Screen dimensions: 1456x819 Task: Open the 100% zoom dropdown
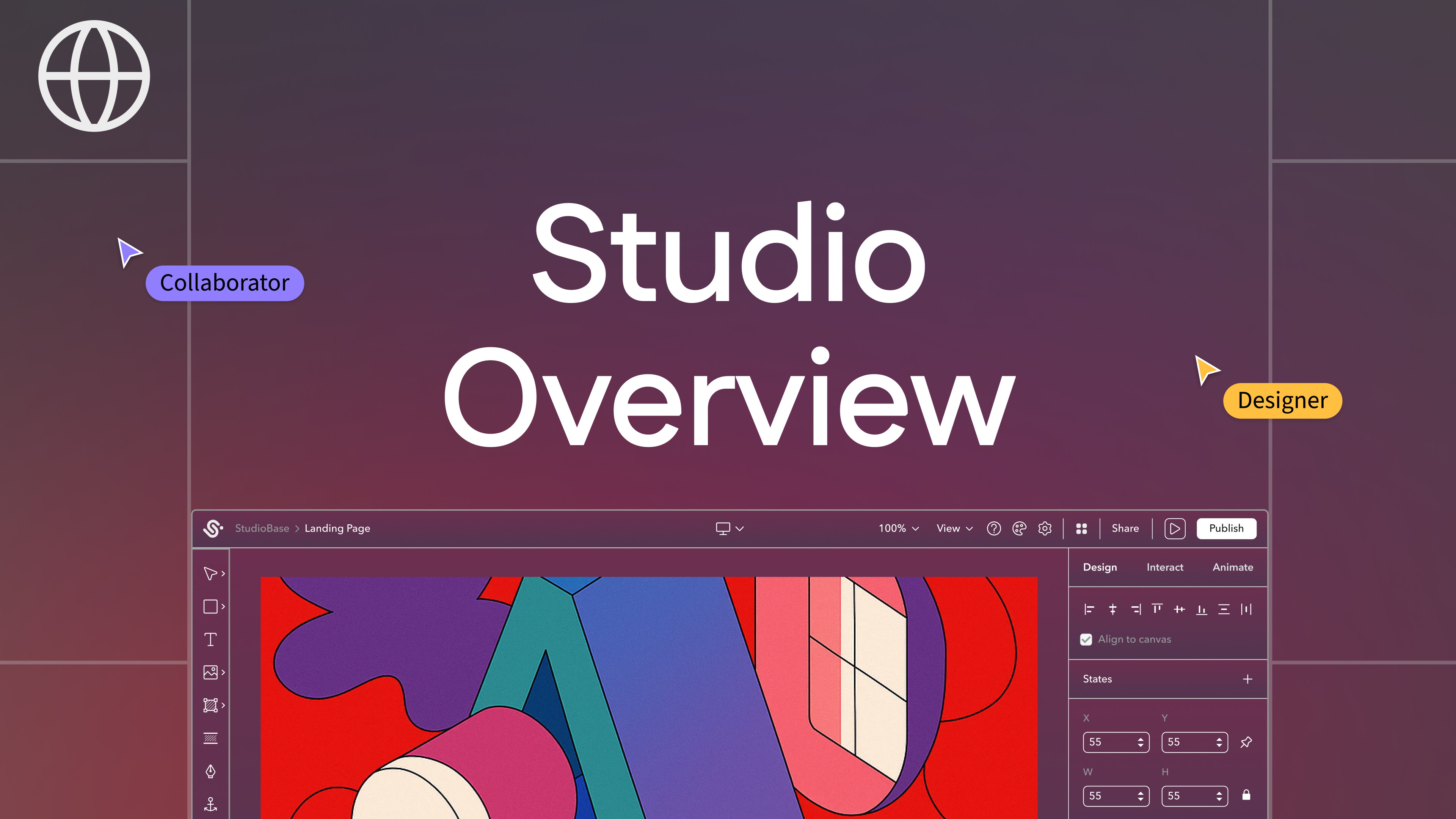pos(899,529)
